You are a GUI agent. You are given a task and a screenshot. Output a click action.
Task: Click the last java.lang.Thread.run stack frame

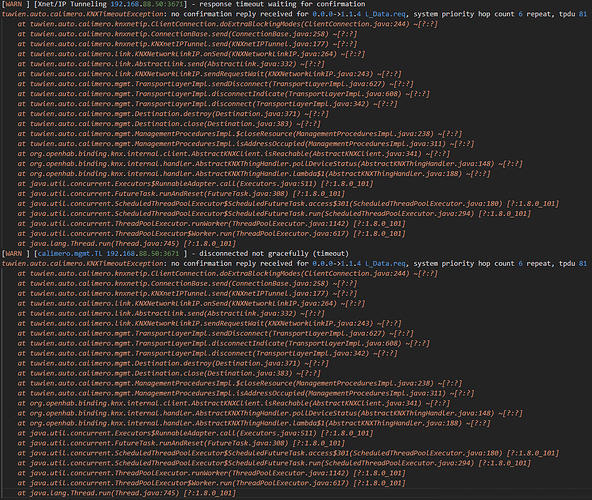click(126, 493)
